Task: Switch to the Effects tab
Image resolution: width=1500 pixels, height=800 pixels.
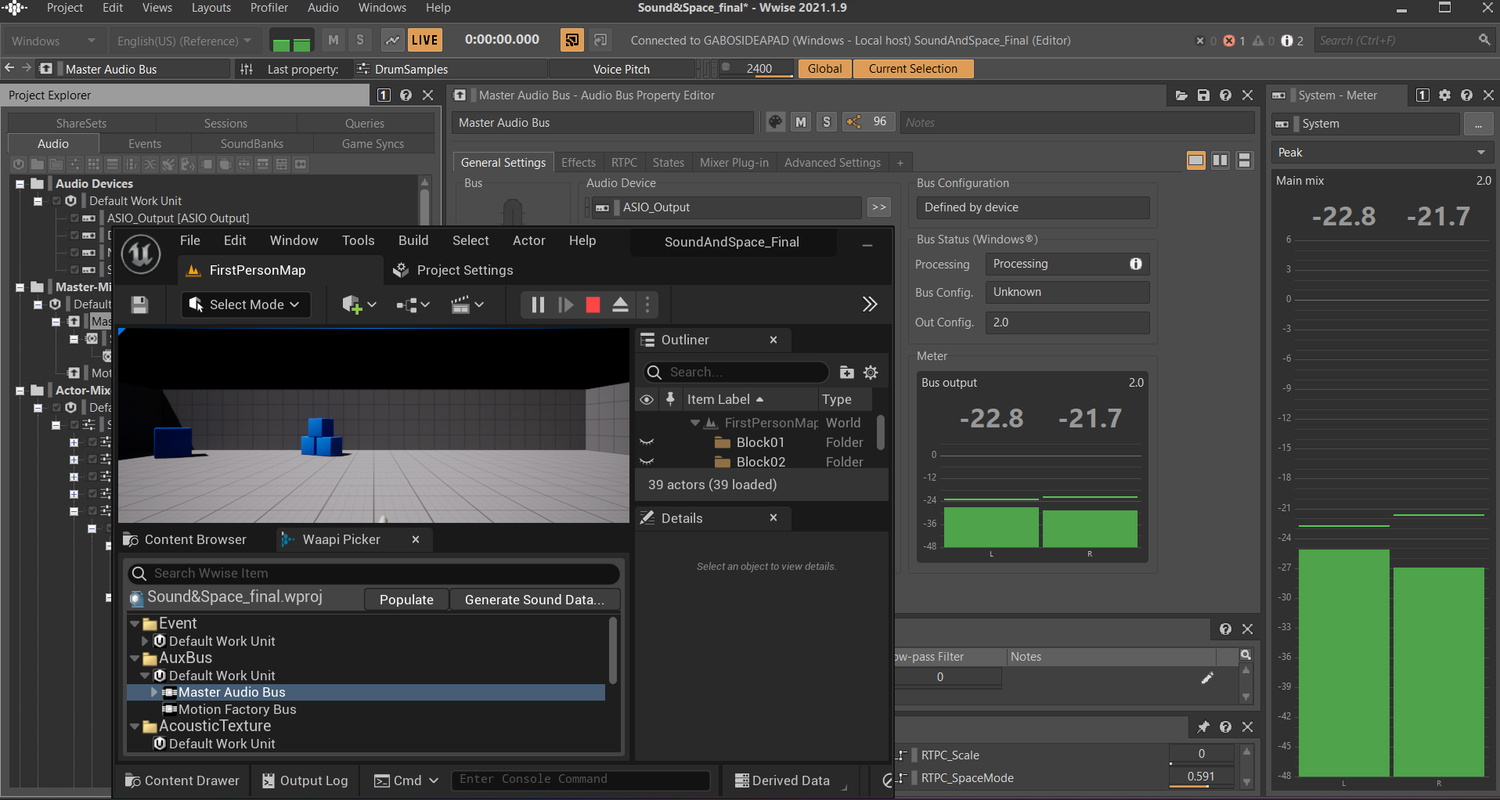Action: (x=578, y=162)
